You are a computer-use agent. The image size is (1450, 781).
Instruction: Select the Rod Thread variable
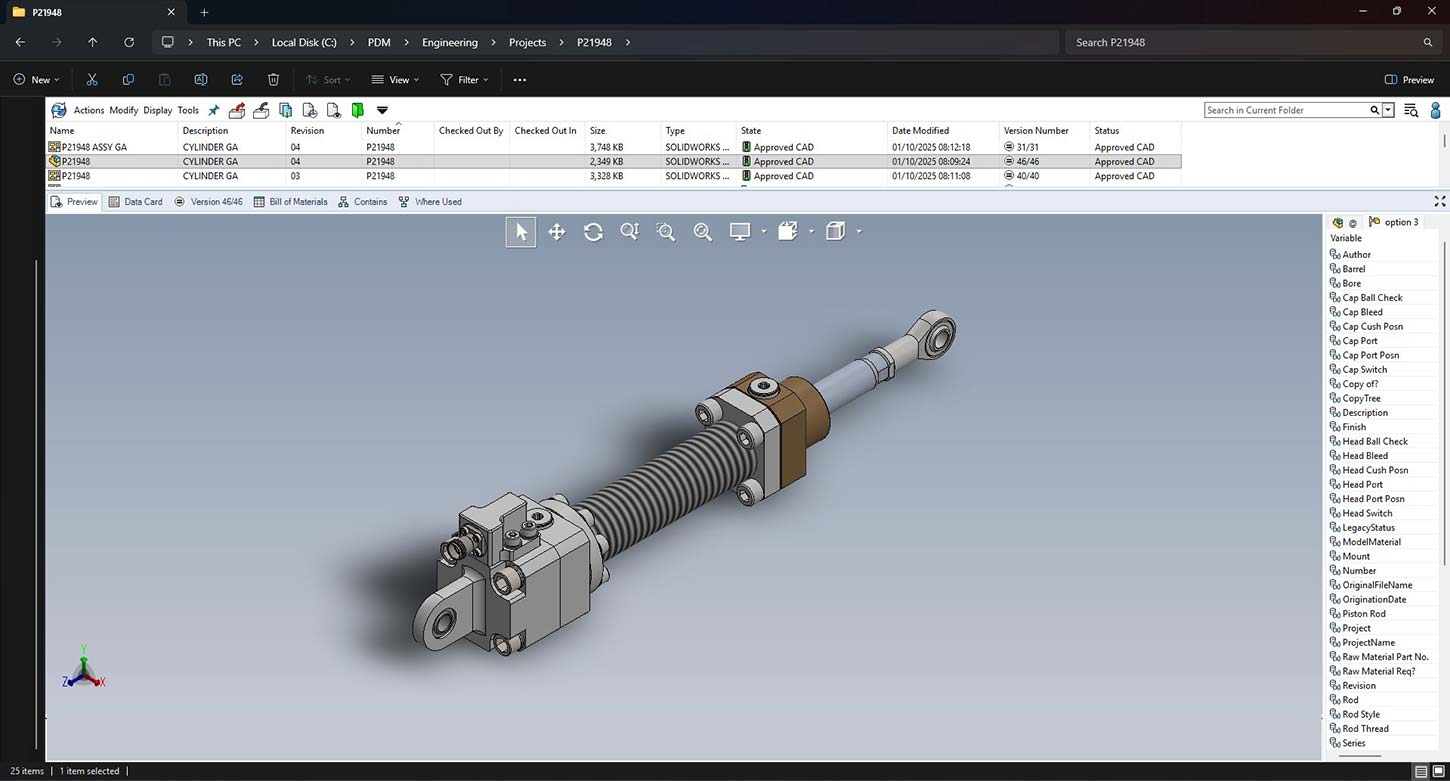click(1365, 729)
